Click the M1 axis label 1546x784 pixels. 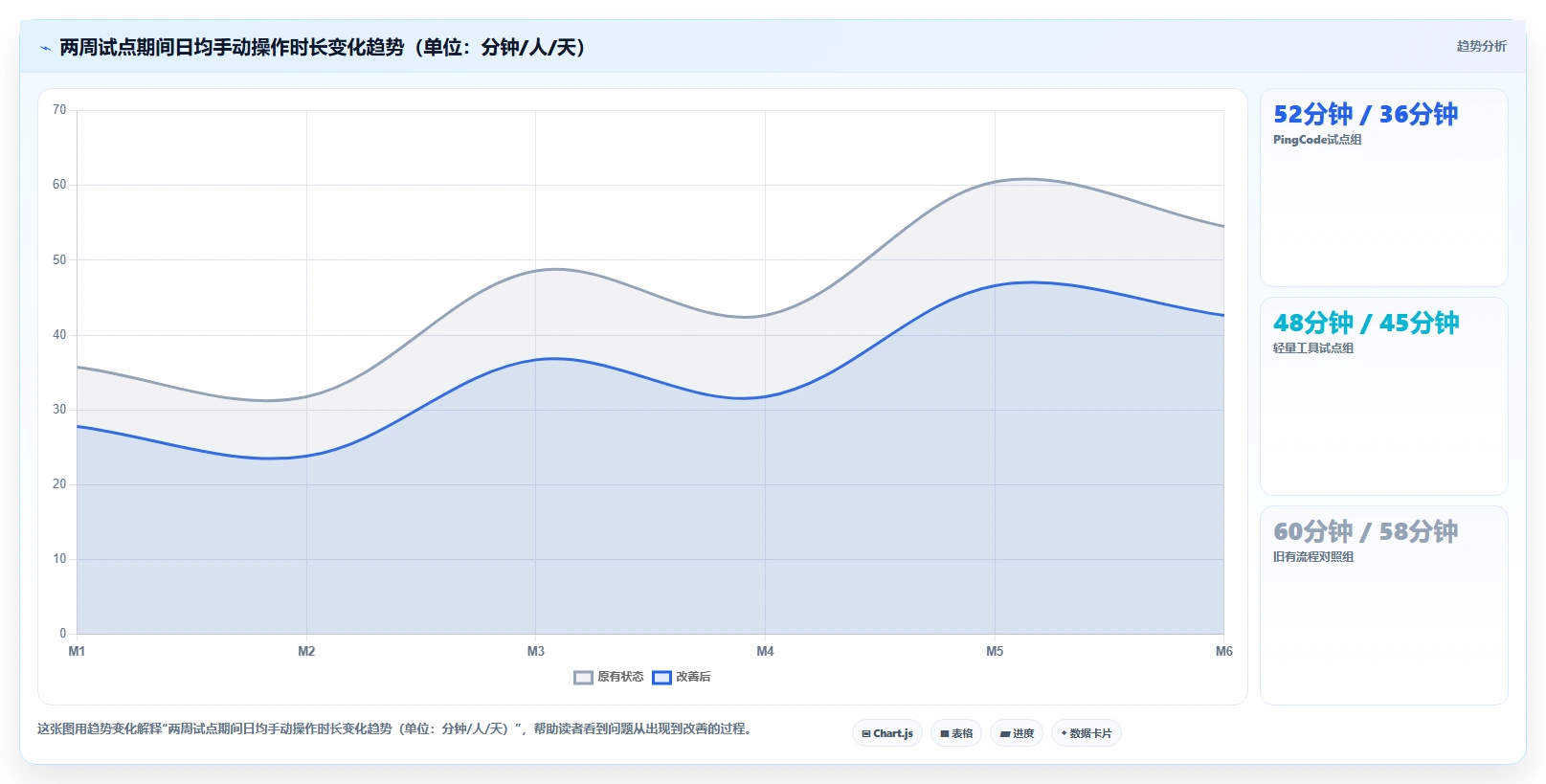(x=77, y=651)
